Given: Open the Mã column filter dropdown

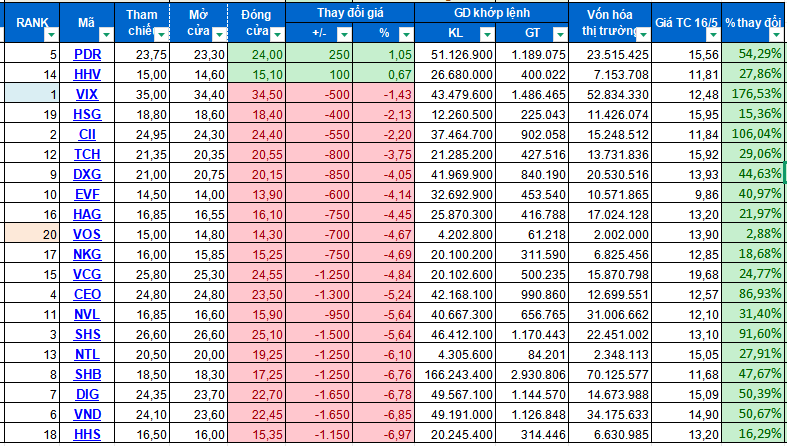Looking at the screenshot, I should click(x=106, y=35).
